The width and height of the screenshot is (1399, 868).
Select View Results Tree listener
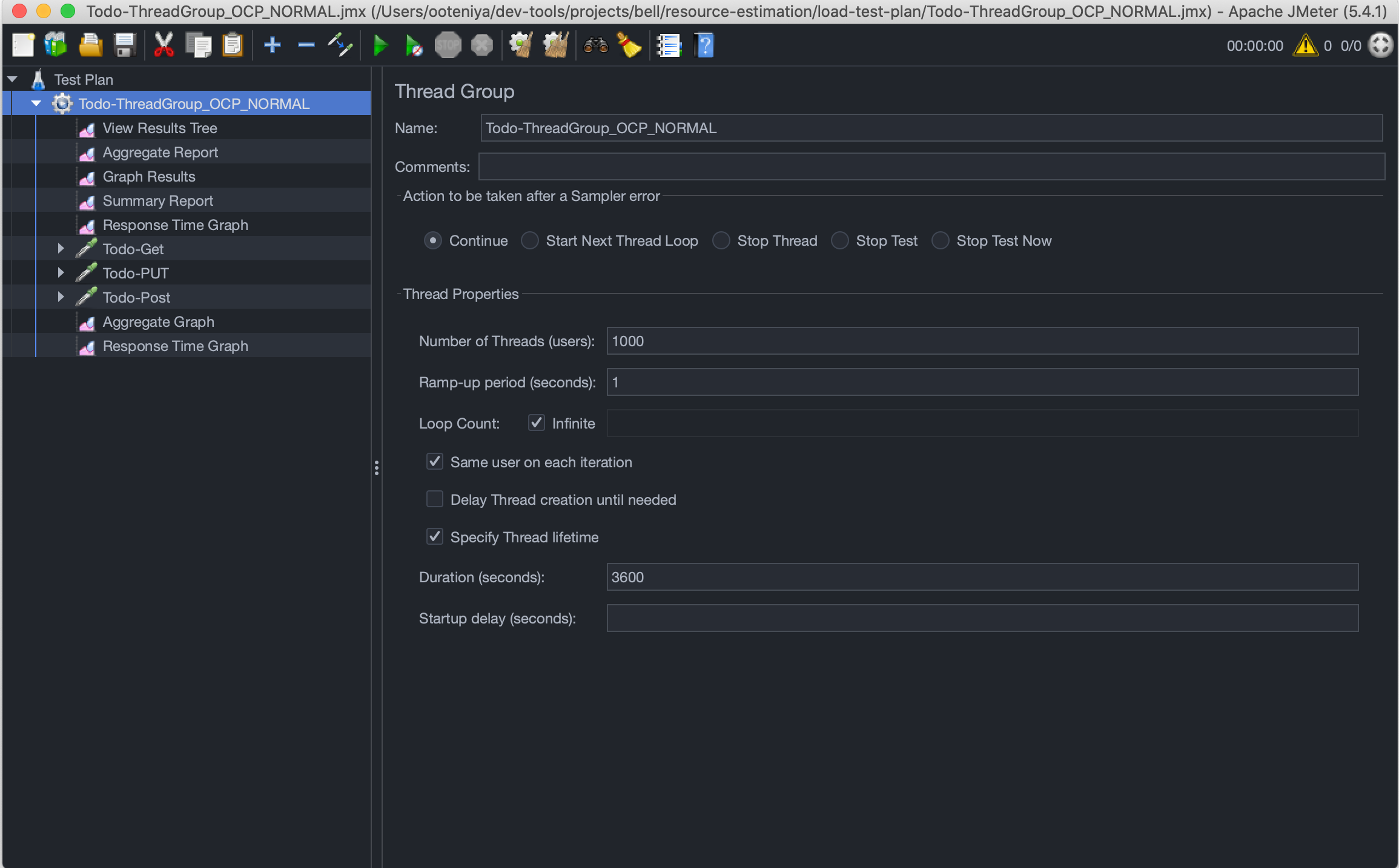click(x=159, y=128)
